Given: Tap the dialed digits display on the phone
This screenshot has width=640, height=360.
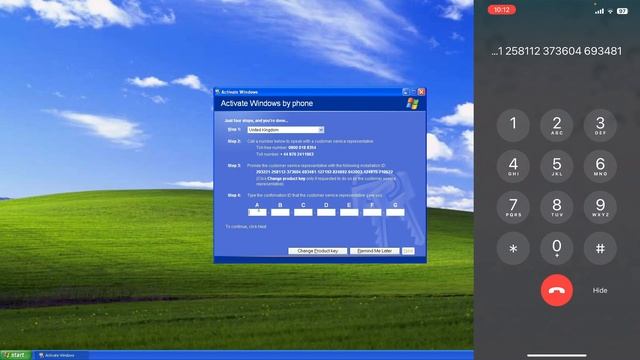Looking at the screenshot, I should click(x=557, y=51).
